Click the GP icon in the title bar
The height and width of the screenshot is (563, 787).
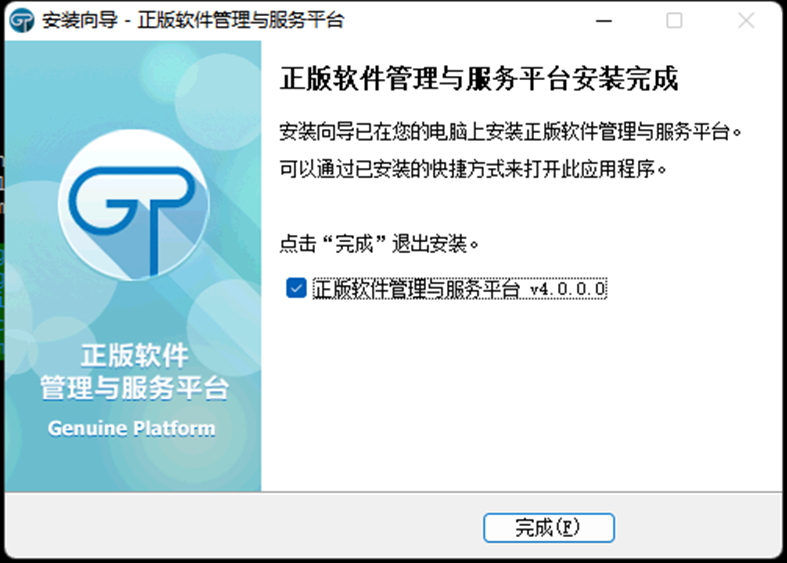(x=22, y=21)
